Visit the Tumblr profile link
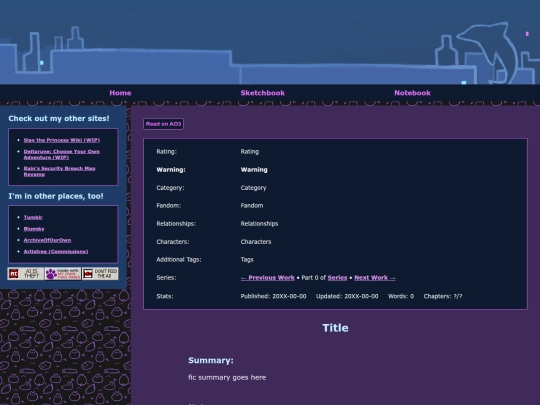The width and height of the screenshot is (540, 405). coord(33,217)
